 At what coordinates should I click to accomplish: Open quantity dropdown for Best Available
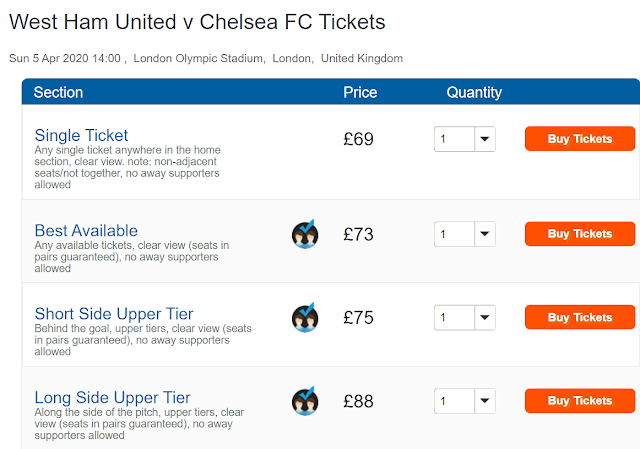tap(465, 234)
